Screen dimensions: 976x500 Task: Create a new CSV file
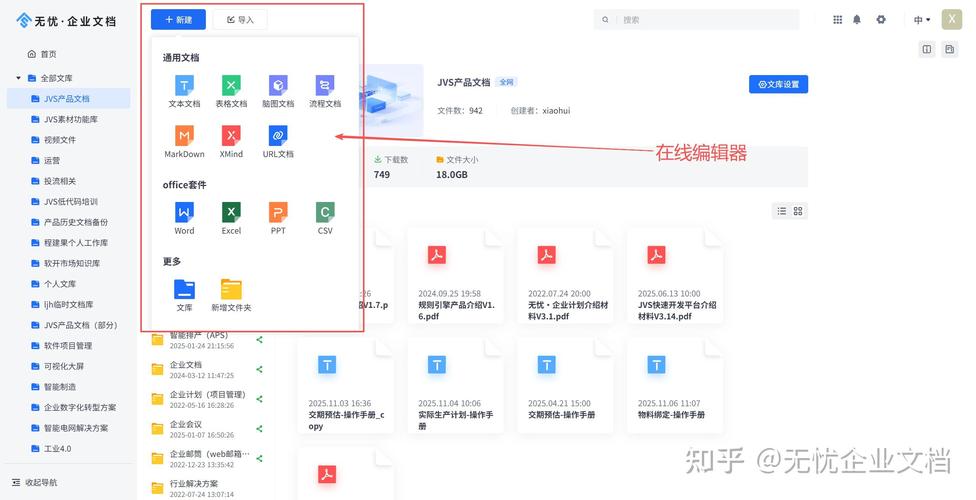325,219
